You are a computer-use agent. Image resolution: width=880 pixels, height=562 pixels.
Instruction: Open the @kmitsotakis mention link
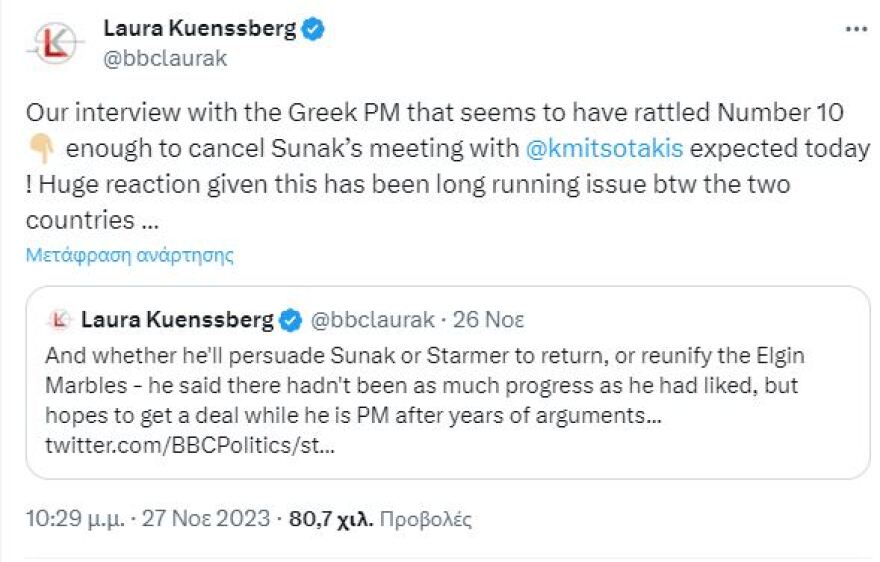click(605, 149)
